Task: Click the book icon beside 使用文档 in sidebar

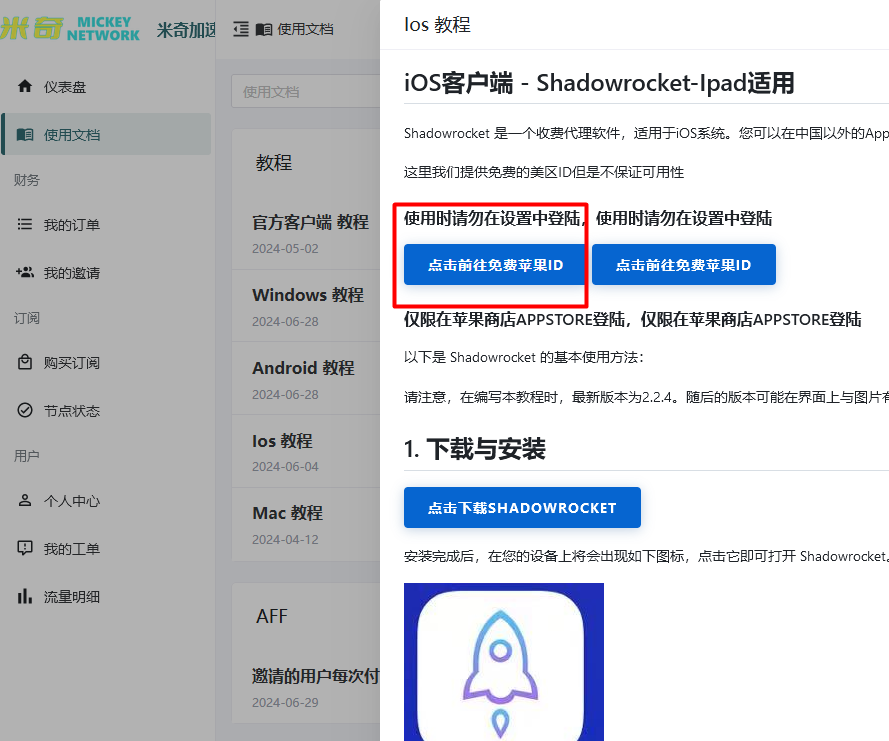Action: [x=25, y=134]
